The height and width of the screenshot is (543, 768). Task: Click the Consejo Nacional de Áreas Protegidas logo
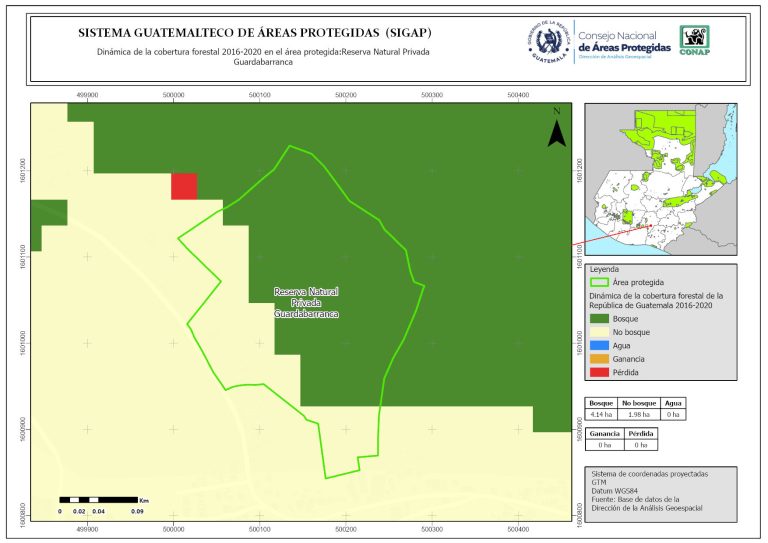(624, 44)
